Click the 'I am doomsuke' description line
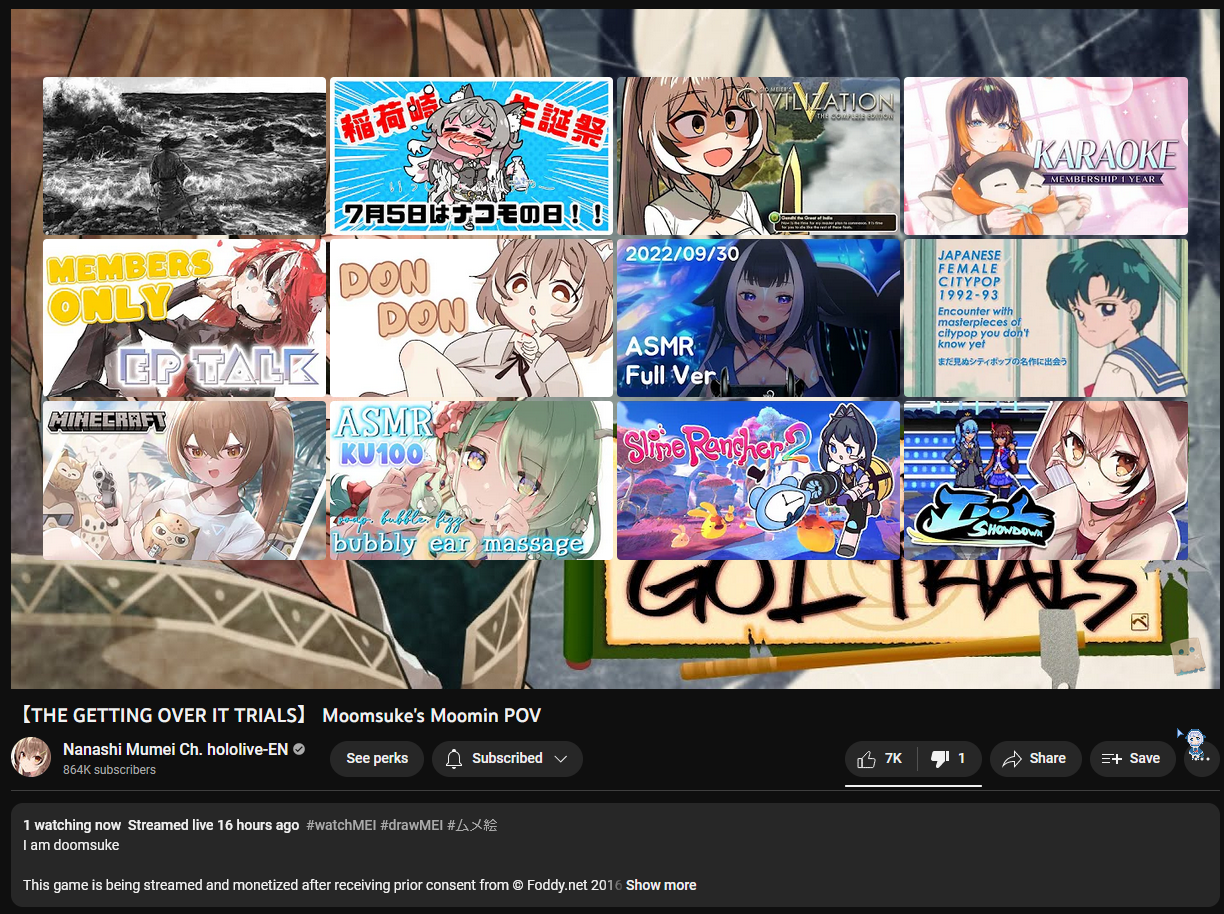 coord(71,845)
